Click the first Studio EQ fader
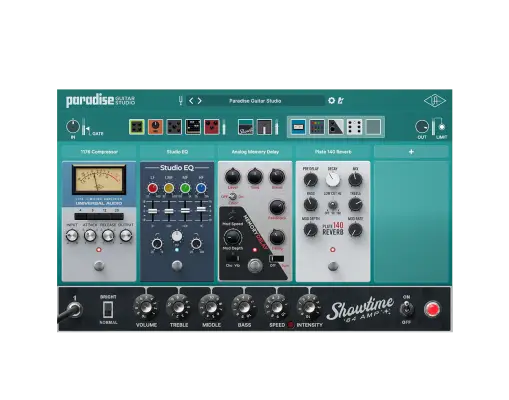Screen dimensions: 509x400 pos(153,211)
